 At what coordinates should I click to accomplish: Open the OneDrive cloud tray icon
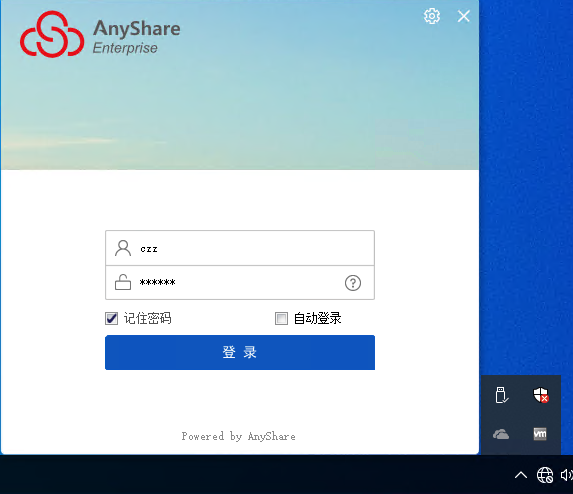coord(501,434)
